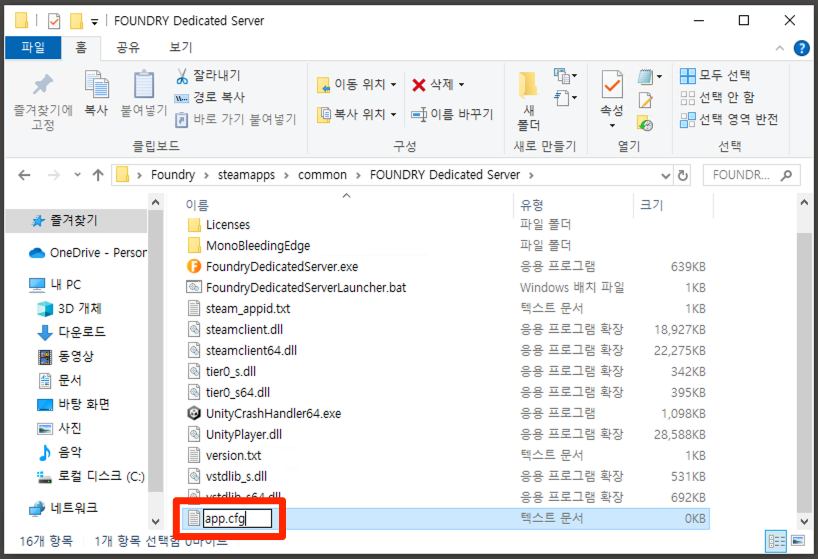This screenshot has height=559, width=818.
Task: Click the 유형 (Type) column header
Action: [532, 205]
